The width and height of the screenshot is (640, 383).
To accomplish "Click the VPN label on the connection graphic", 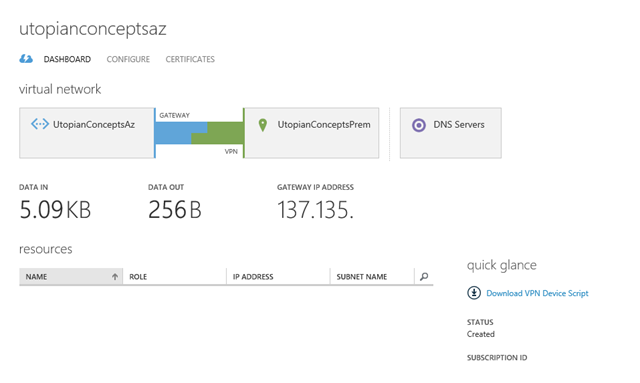I will click(x=231, y=151).
